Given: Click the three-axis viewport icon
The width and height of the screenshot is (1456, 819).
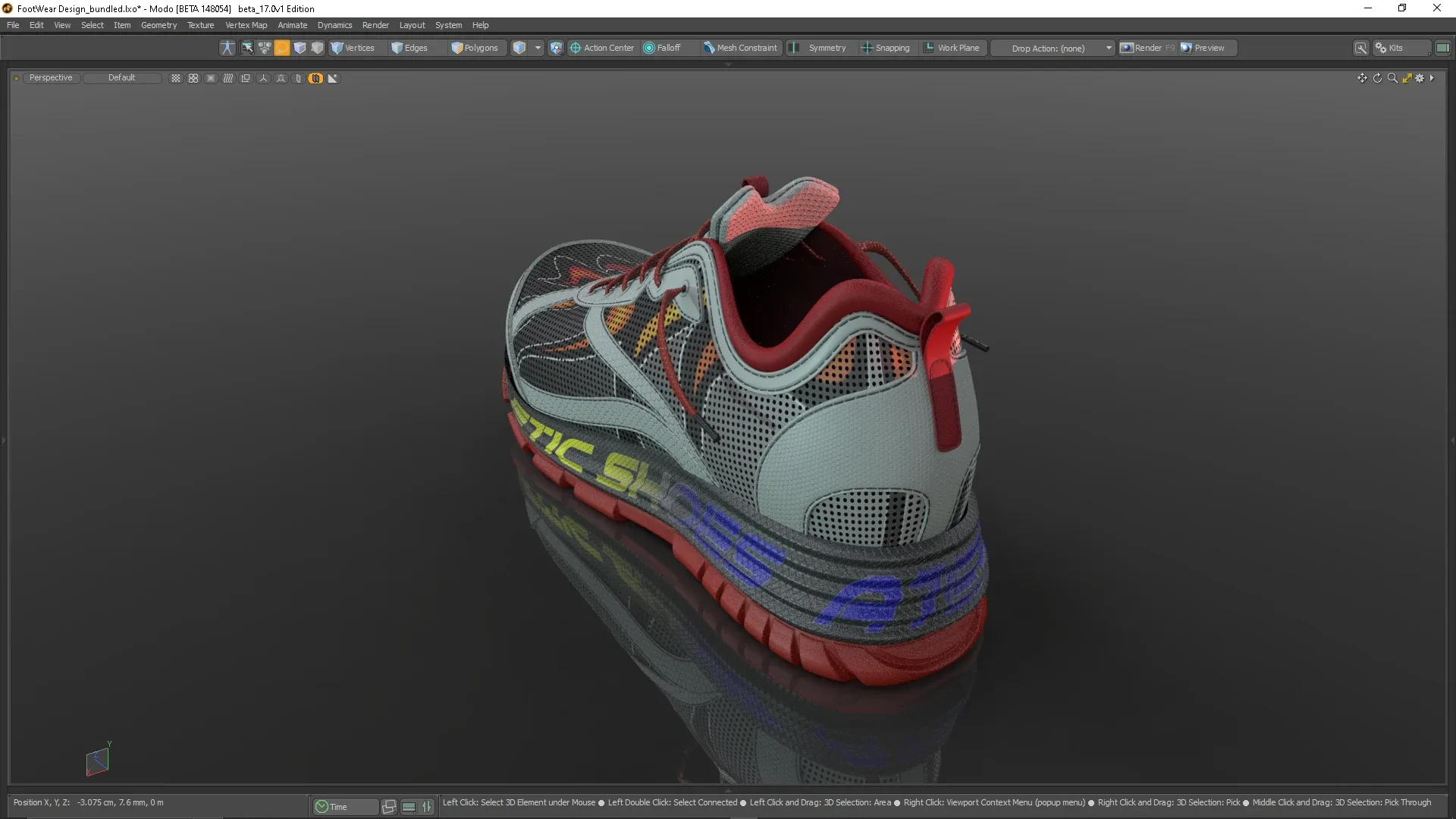Looking at the screenshot, I should pyautogui.click(x=263, y=78).
